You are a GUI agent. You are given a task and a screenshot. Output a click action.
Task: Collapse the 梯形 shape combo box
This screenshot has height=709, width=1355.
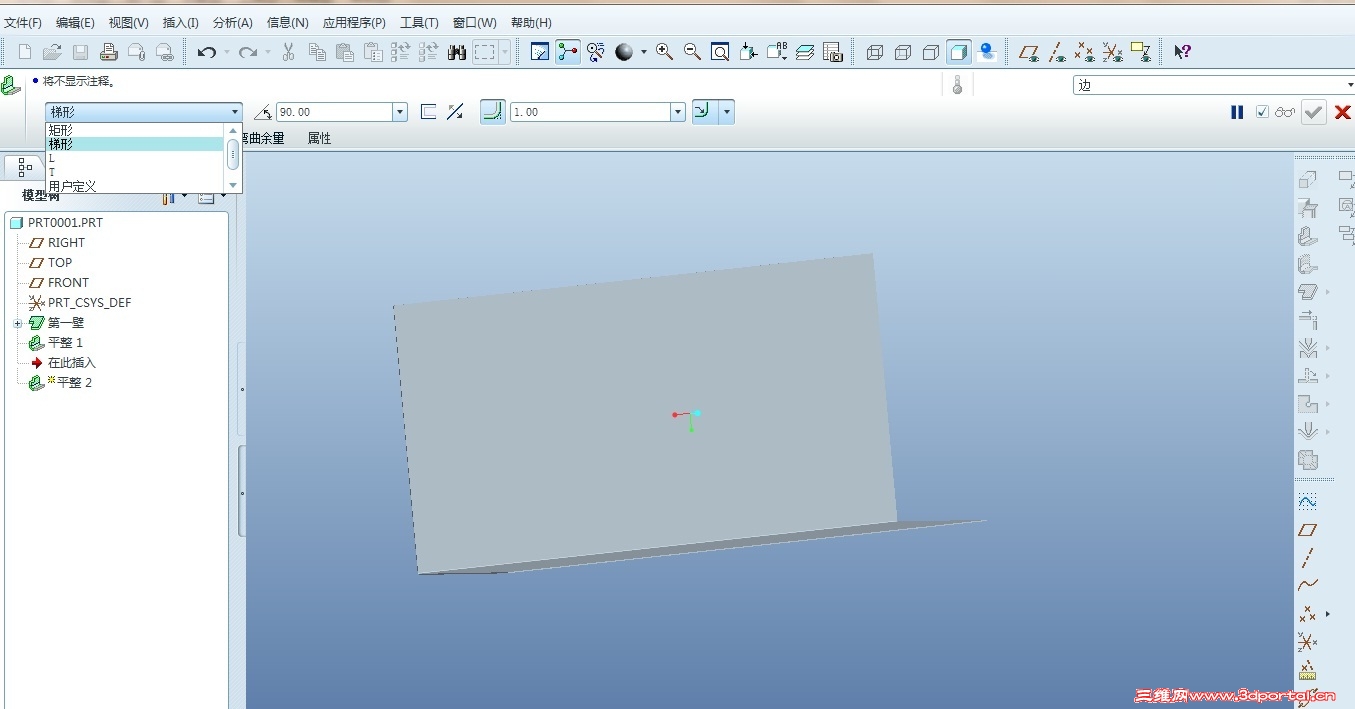click(x=236, y=112)
